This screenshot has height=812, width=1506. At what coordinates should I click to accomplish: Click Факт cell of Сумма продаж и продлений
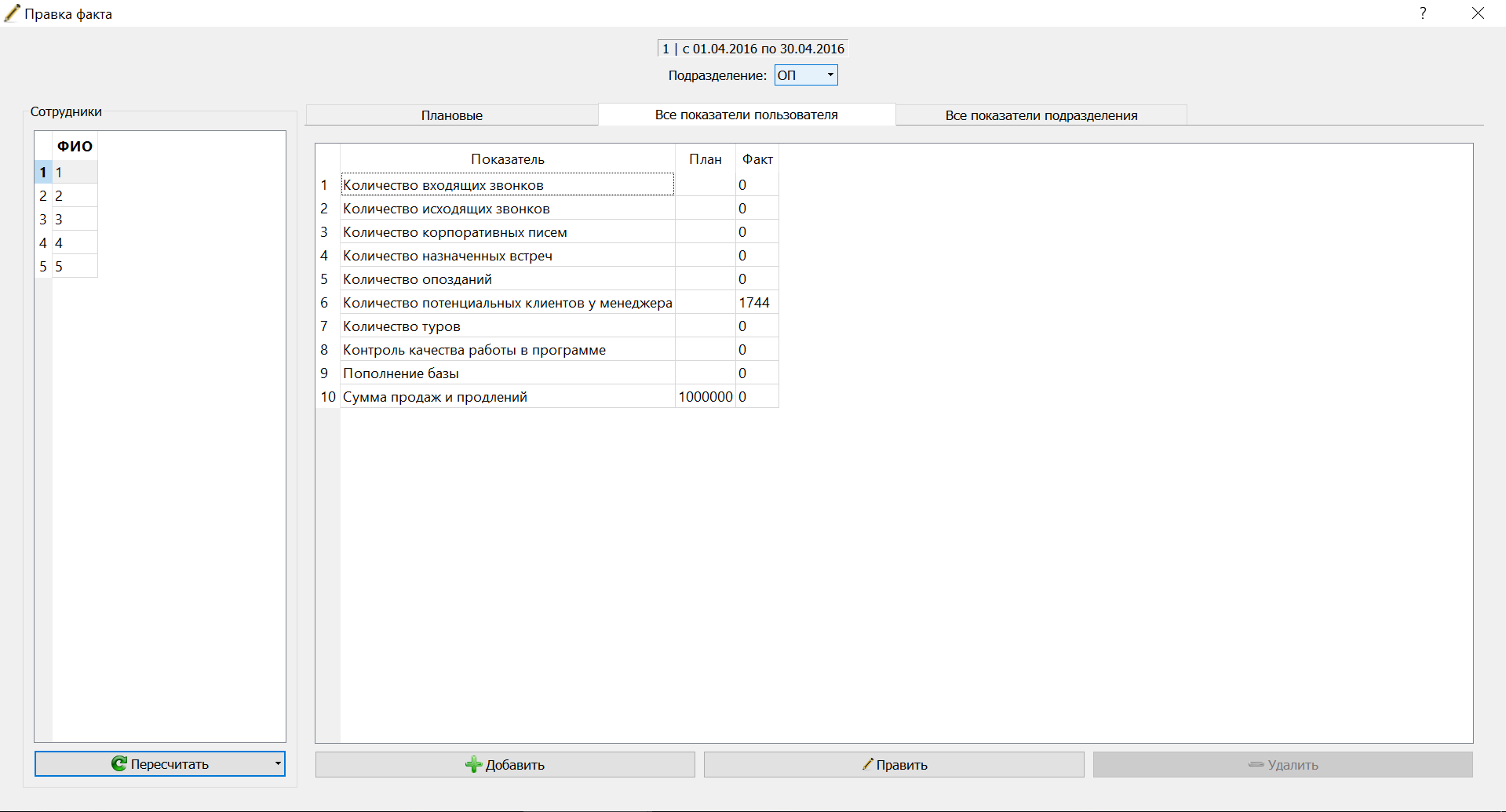click(757, 397)
